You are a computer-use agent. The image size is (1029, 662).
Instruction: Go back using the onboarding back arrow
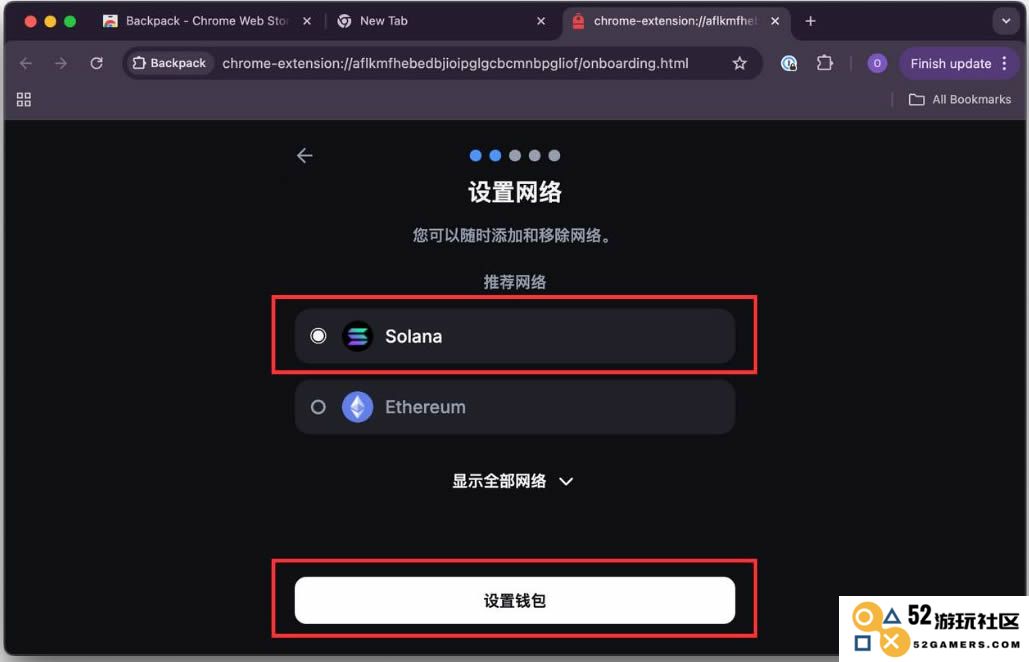pyautogui.click(x=304, y=155)
